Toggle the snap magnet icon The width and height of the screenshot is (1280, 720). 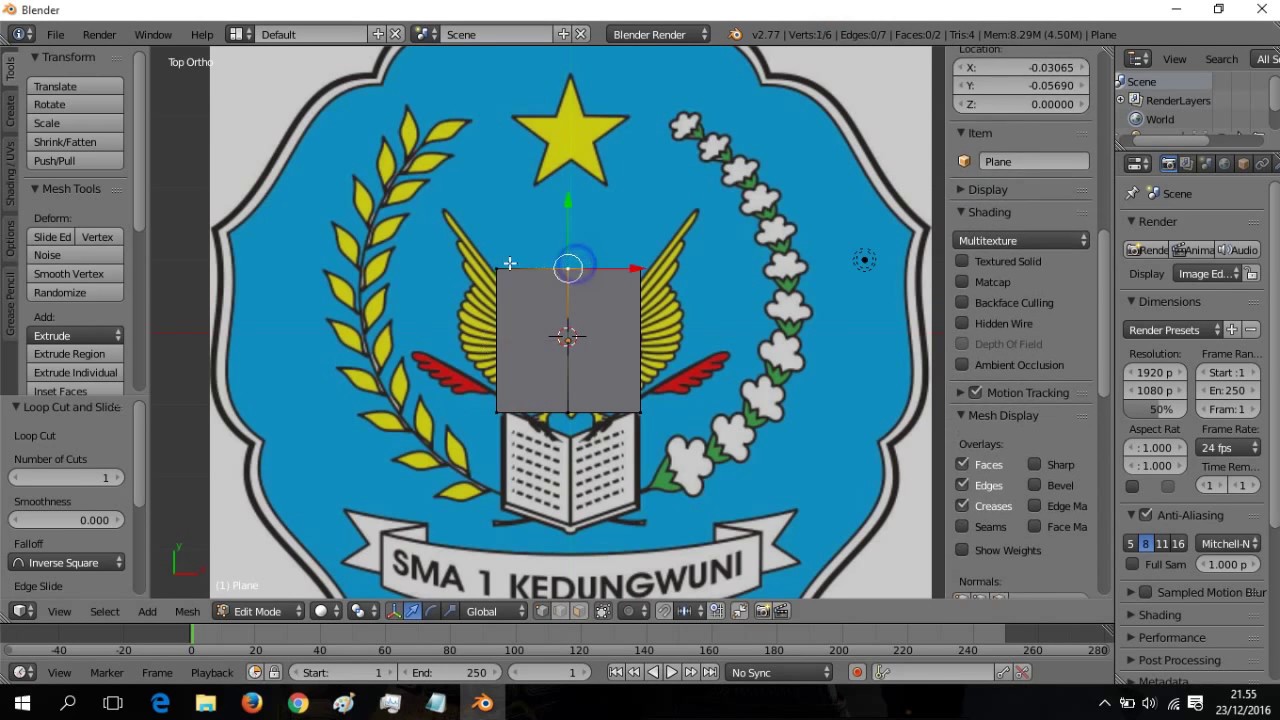coord(664,611)
